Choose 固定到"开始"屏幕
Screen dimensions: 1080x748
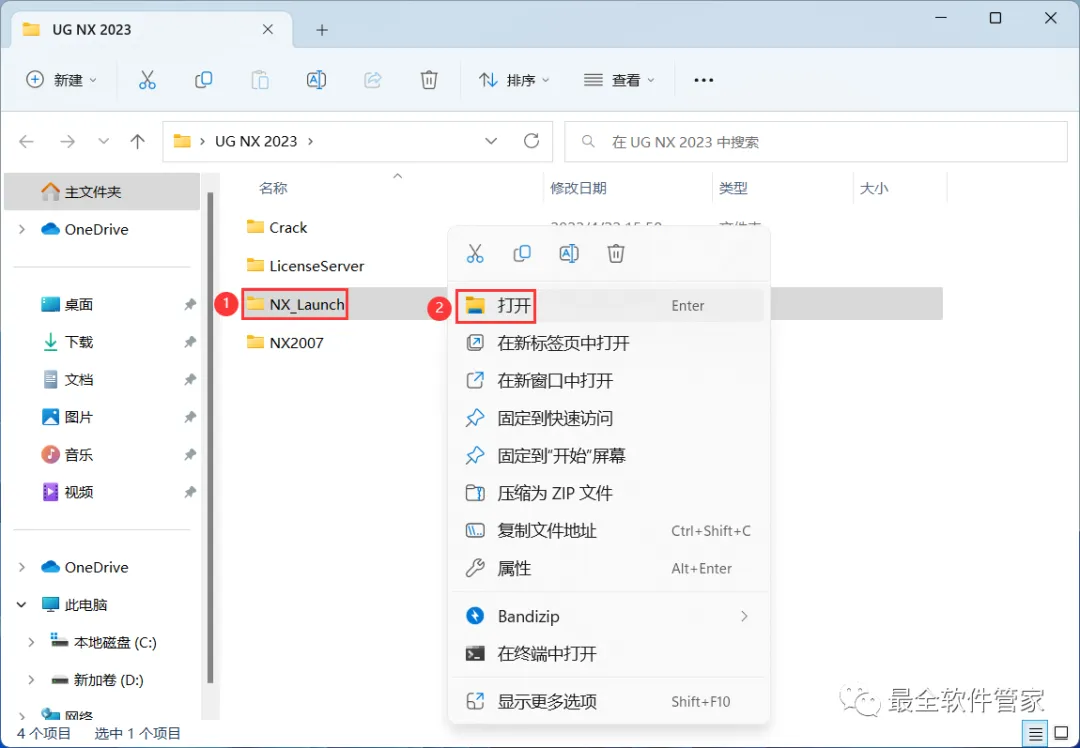click(x=609, y=455)
